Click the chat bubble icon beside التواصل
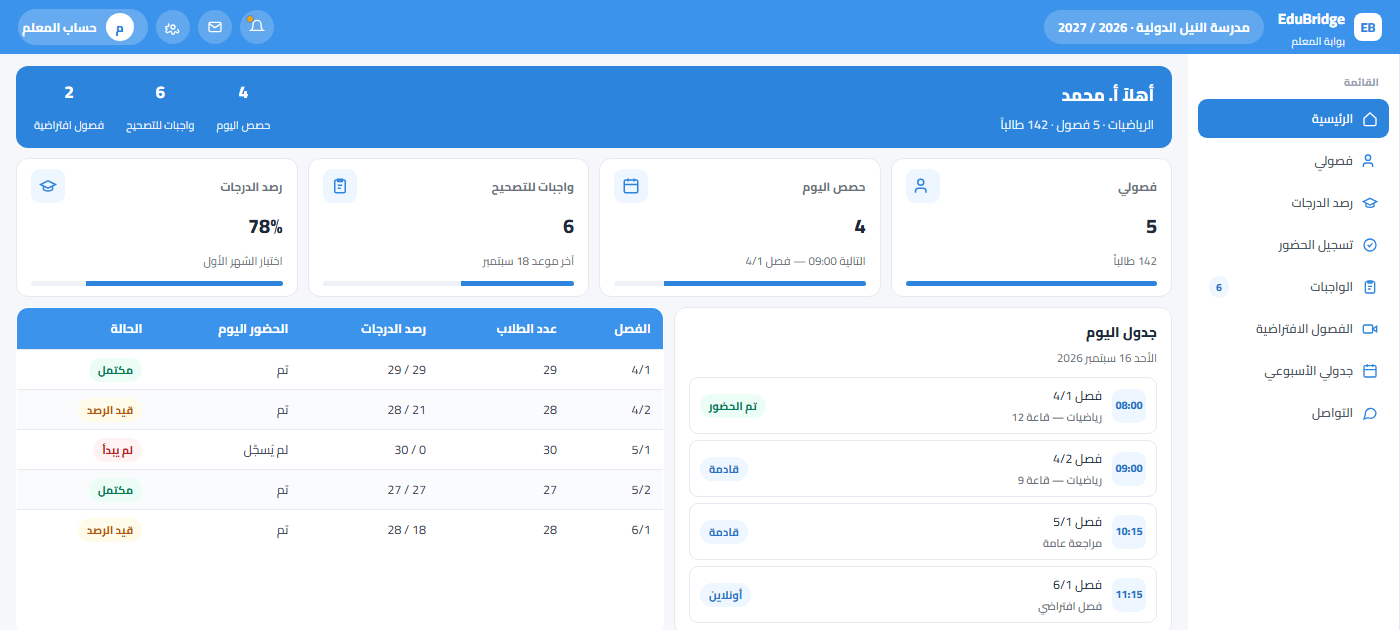This screenshot has width=1400, height=630. 1370,413
